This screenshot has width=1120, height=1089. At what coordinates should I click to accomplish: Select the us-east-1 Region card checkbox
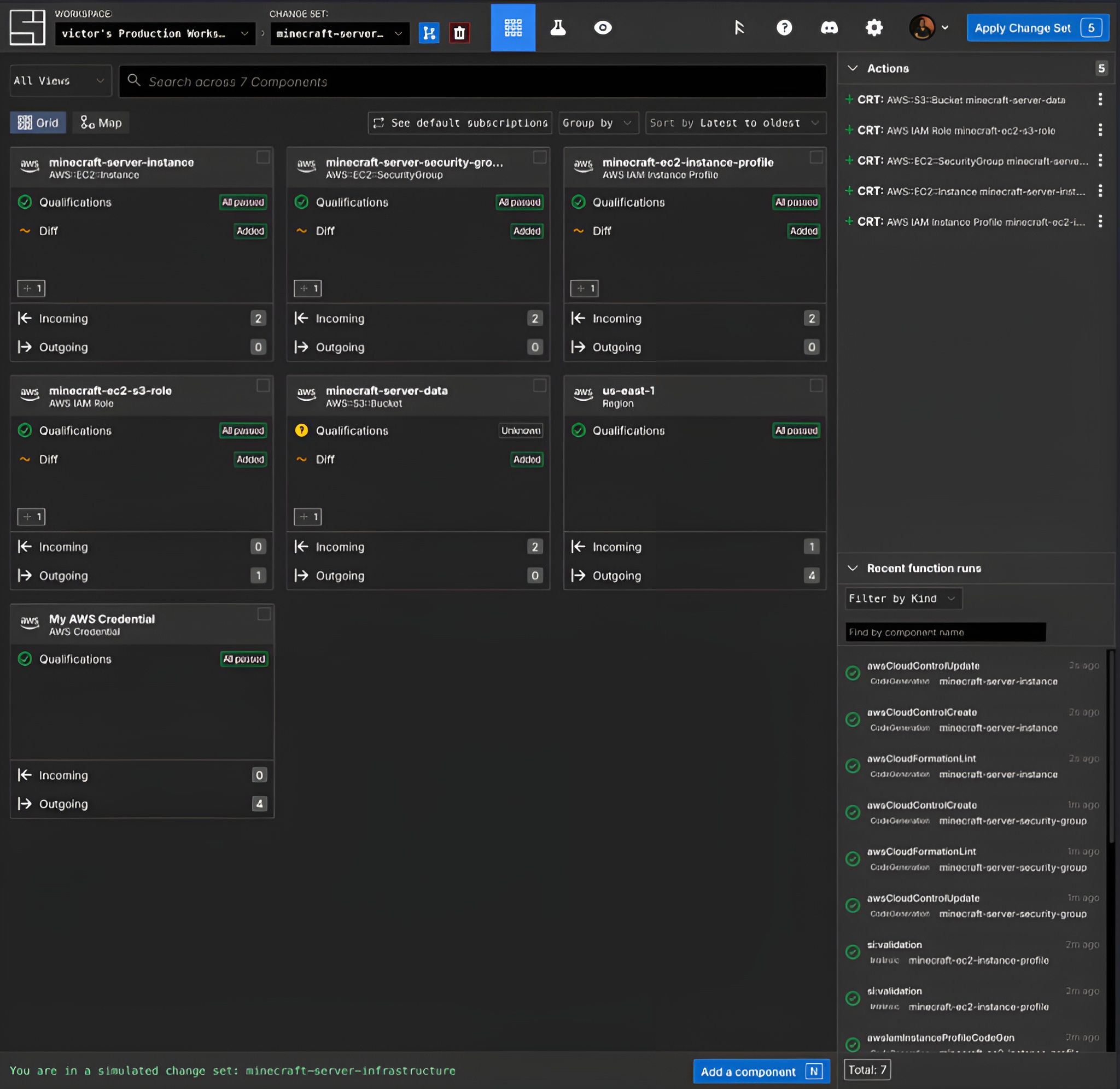tap(816, 385)
